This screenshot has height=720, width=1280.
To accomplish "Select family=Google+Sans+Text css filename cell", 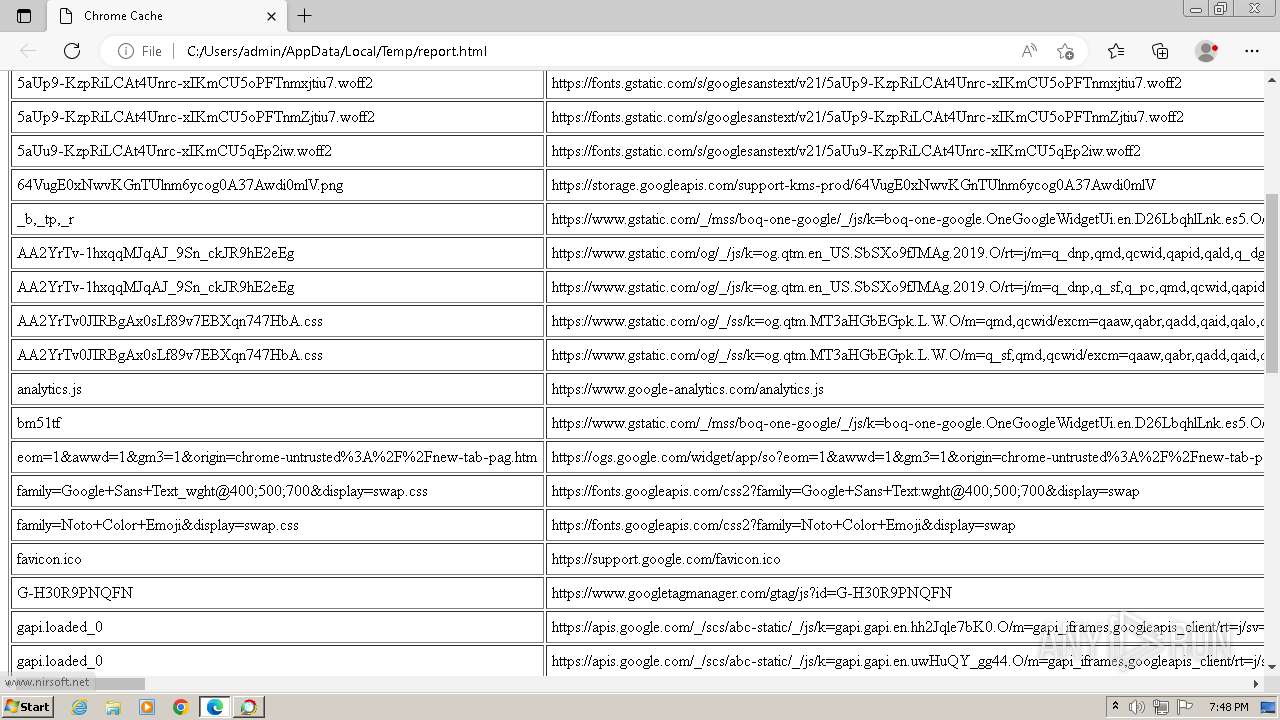I will pyautogui.click(x=278, y=491).
